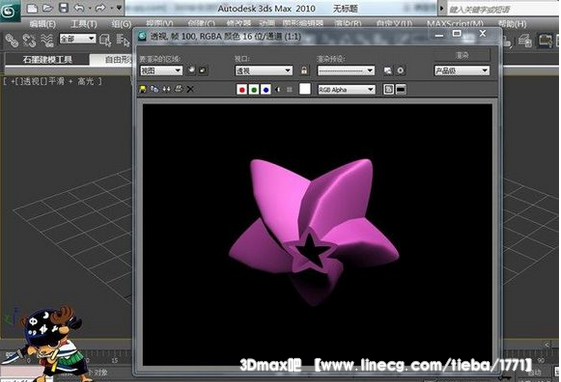
Task: Save rendered image icon
Action: [x=143, y=89]
